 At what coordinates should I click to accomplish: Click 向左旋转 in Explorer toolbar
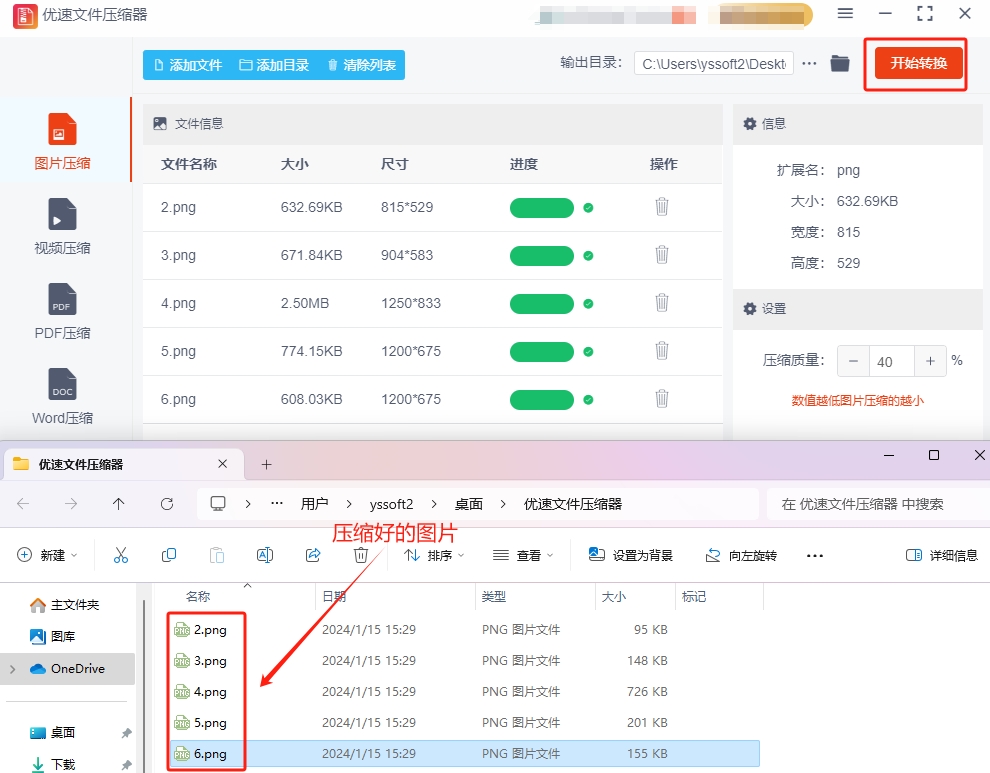click(x=741, y=555)
